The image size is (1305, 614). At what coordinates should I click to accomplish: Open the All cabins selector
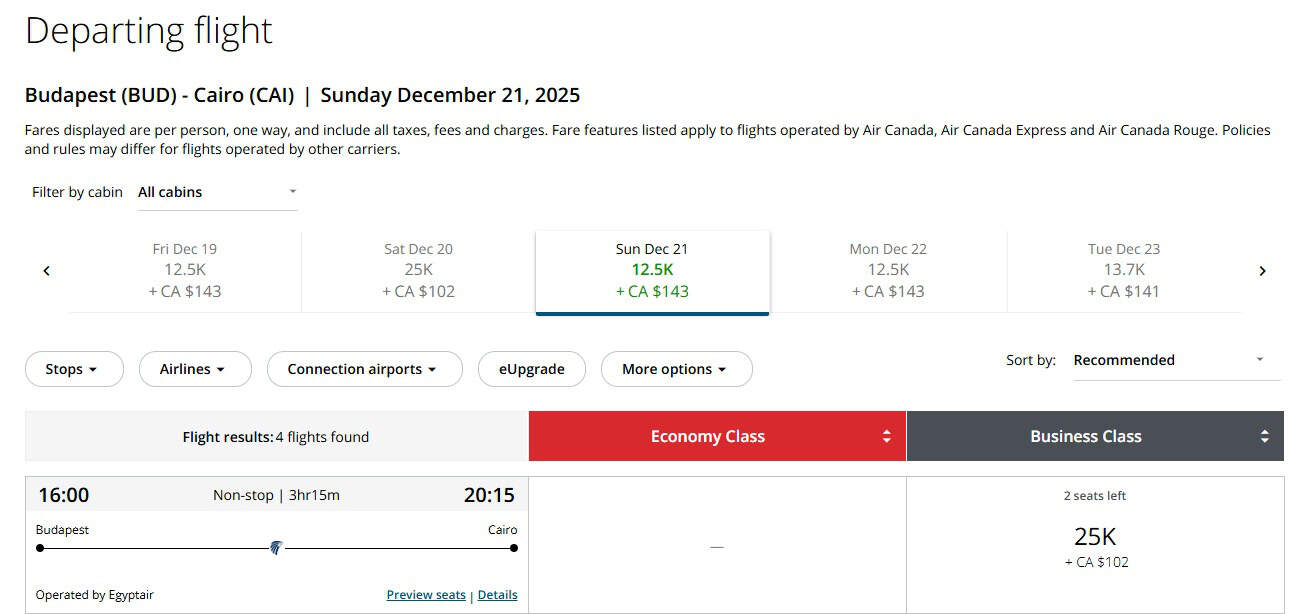point(200,191)
